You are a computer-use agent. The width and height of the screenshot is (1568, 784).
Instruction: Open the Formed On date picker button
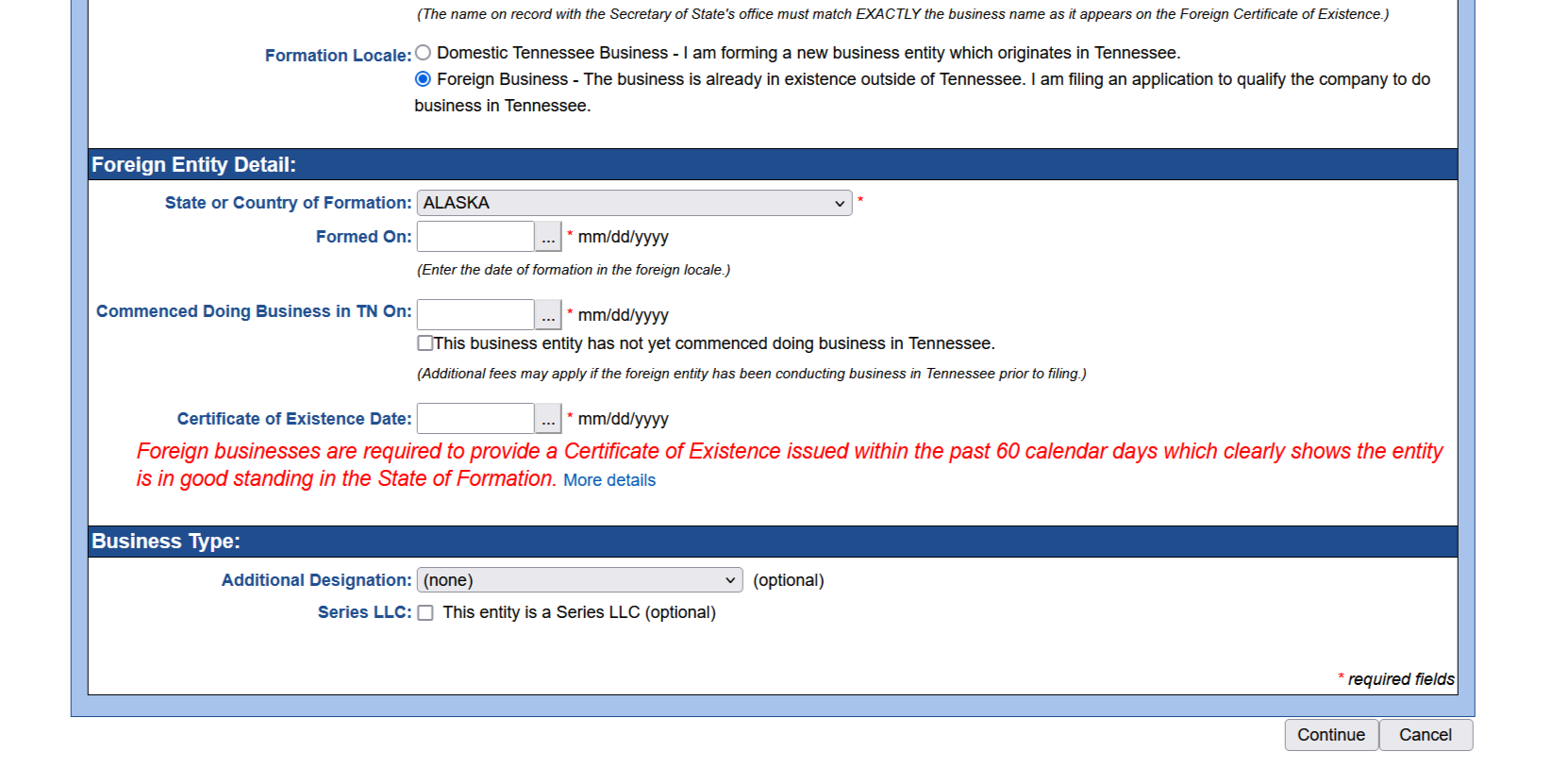click(547, 237)
